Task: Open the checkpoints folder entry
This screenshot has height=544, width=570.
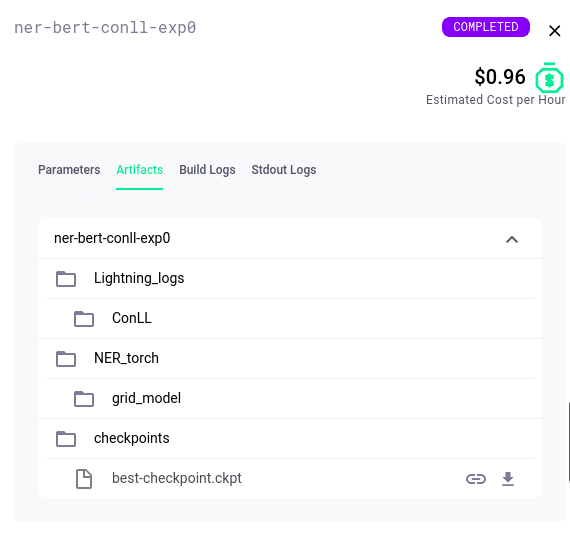Action: click(290, 439)
